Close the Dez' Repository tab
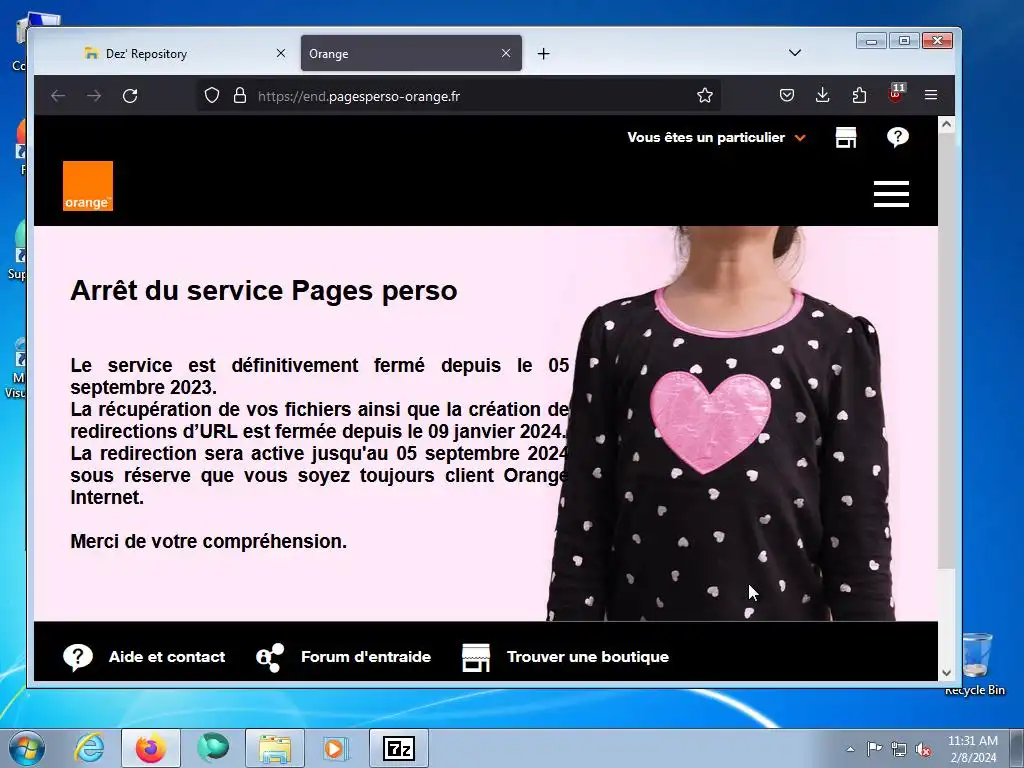 (x=281, y=53)
